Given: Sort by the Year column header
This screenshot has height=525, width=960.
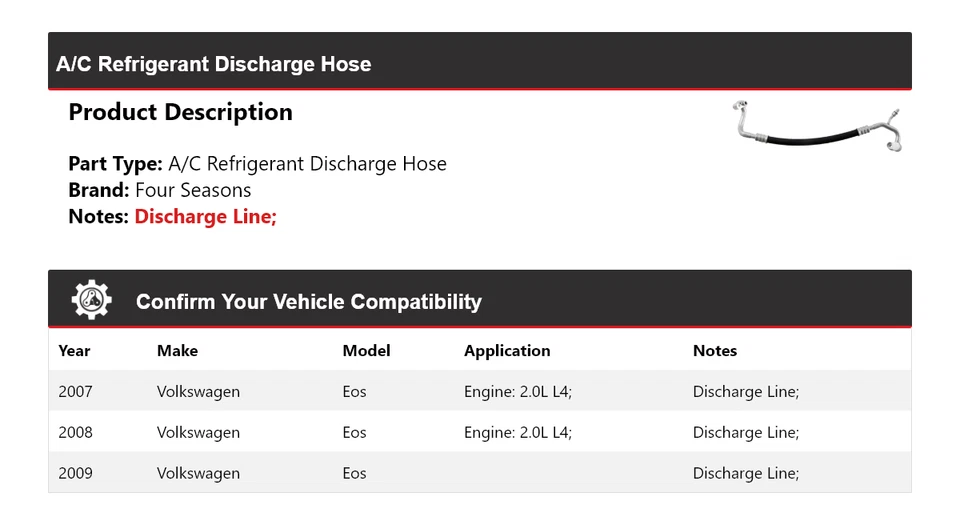Looking at the screenshot, I should [74, 351].
